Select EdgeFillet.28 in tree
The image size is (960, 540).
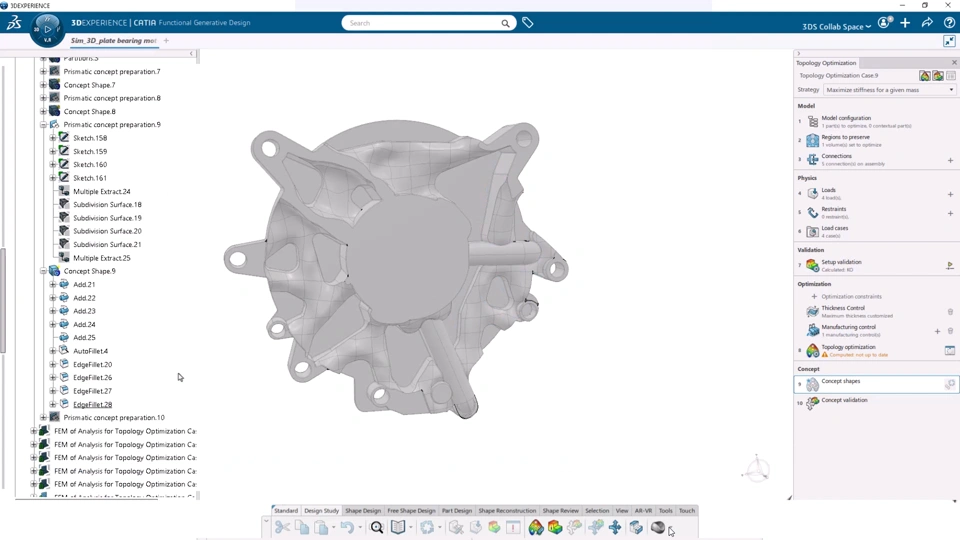point(92,404)
